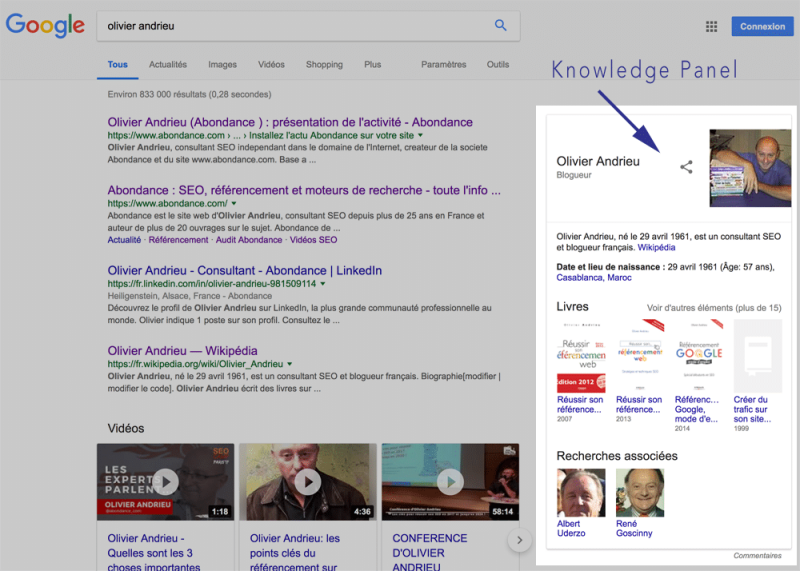The width and height of the screenshot is (800, 571).
Task: Open 2007 'Réussir son référence...' book cover
Action: pyautogui.click(x=581, y=356)
